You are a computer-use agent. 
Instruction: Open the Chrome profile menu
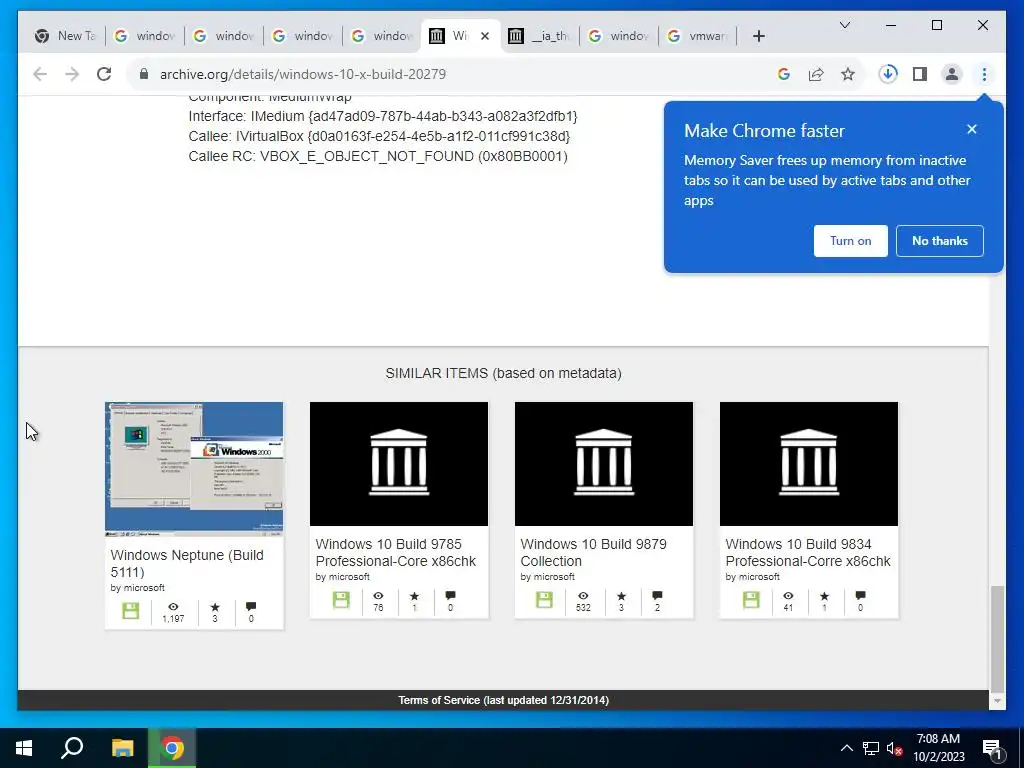(952, 74)
